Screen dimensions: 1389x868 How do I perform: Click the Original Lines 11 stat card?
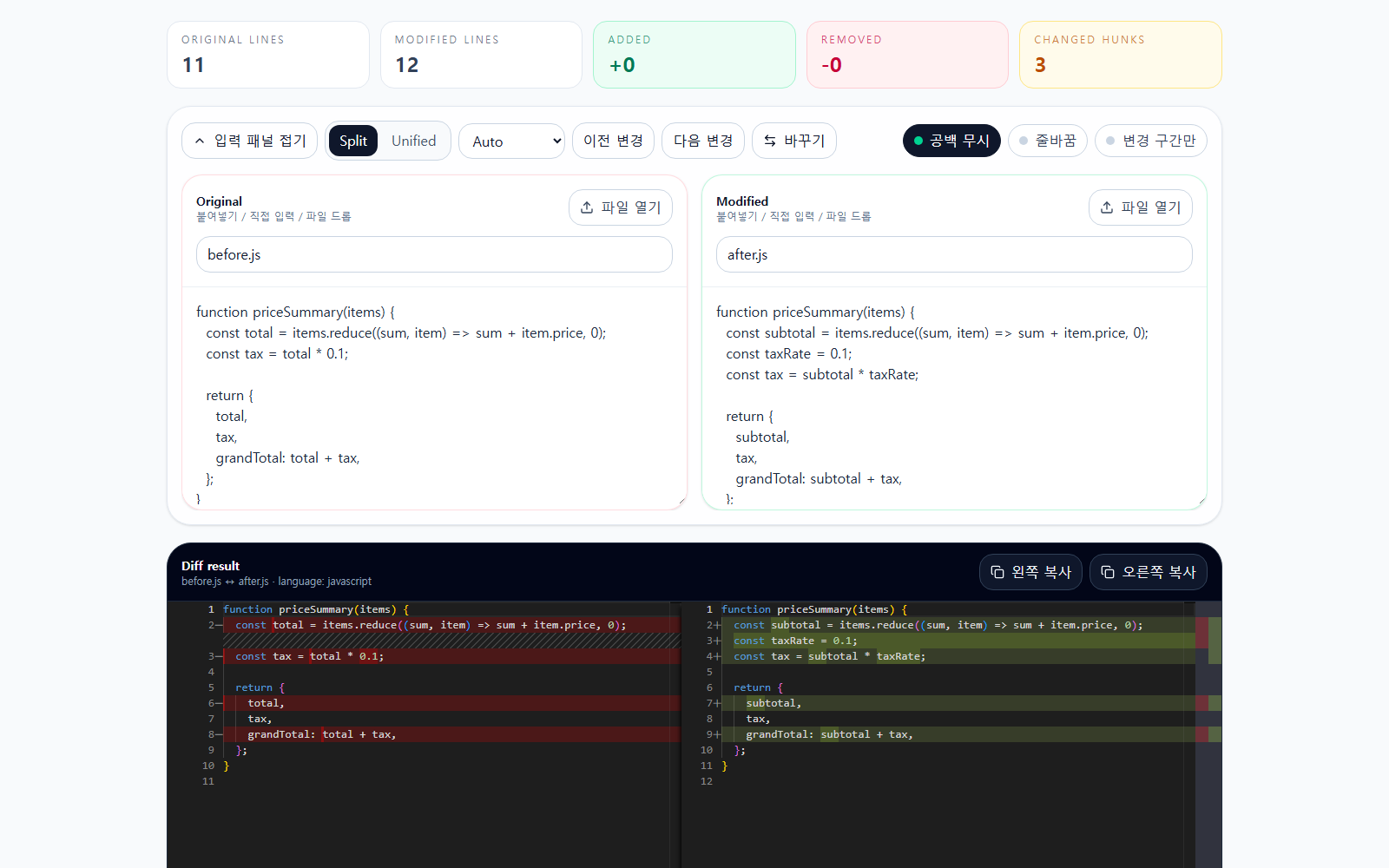[268, 55]
